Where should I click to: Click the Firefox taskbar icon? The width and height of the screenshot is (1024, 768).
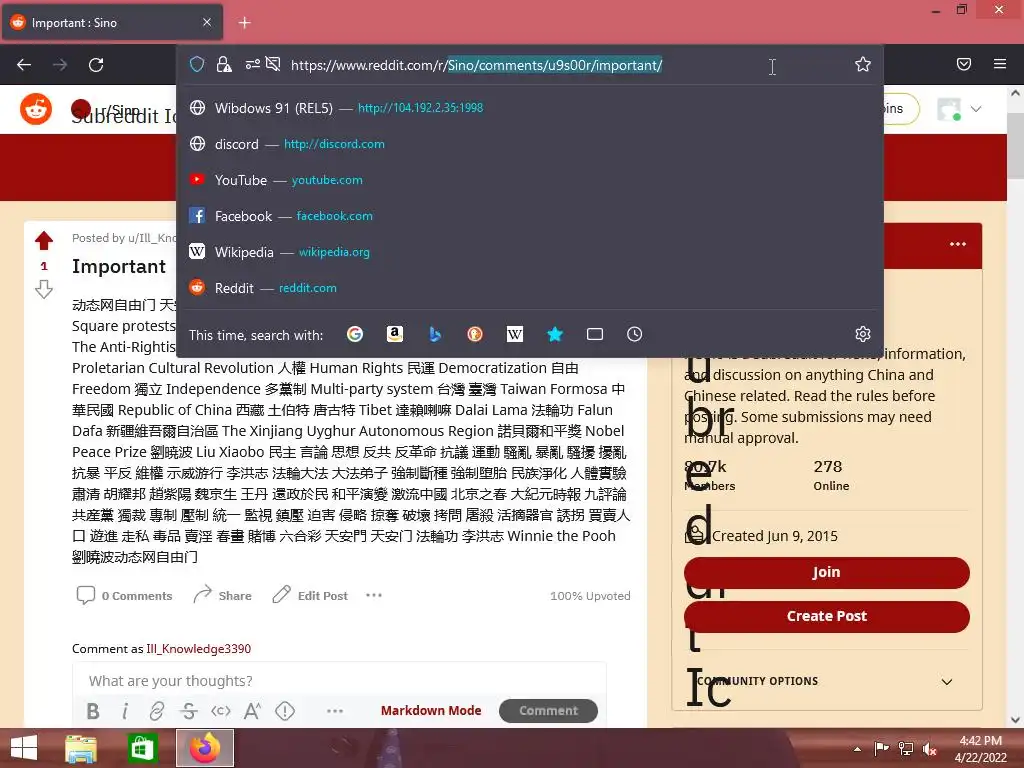[204, 748]
